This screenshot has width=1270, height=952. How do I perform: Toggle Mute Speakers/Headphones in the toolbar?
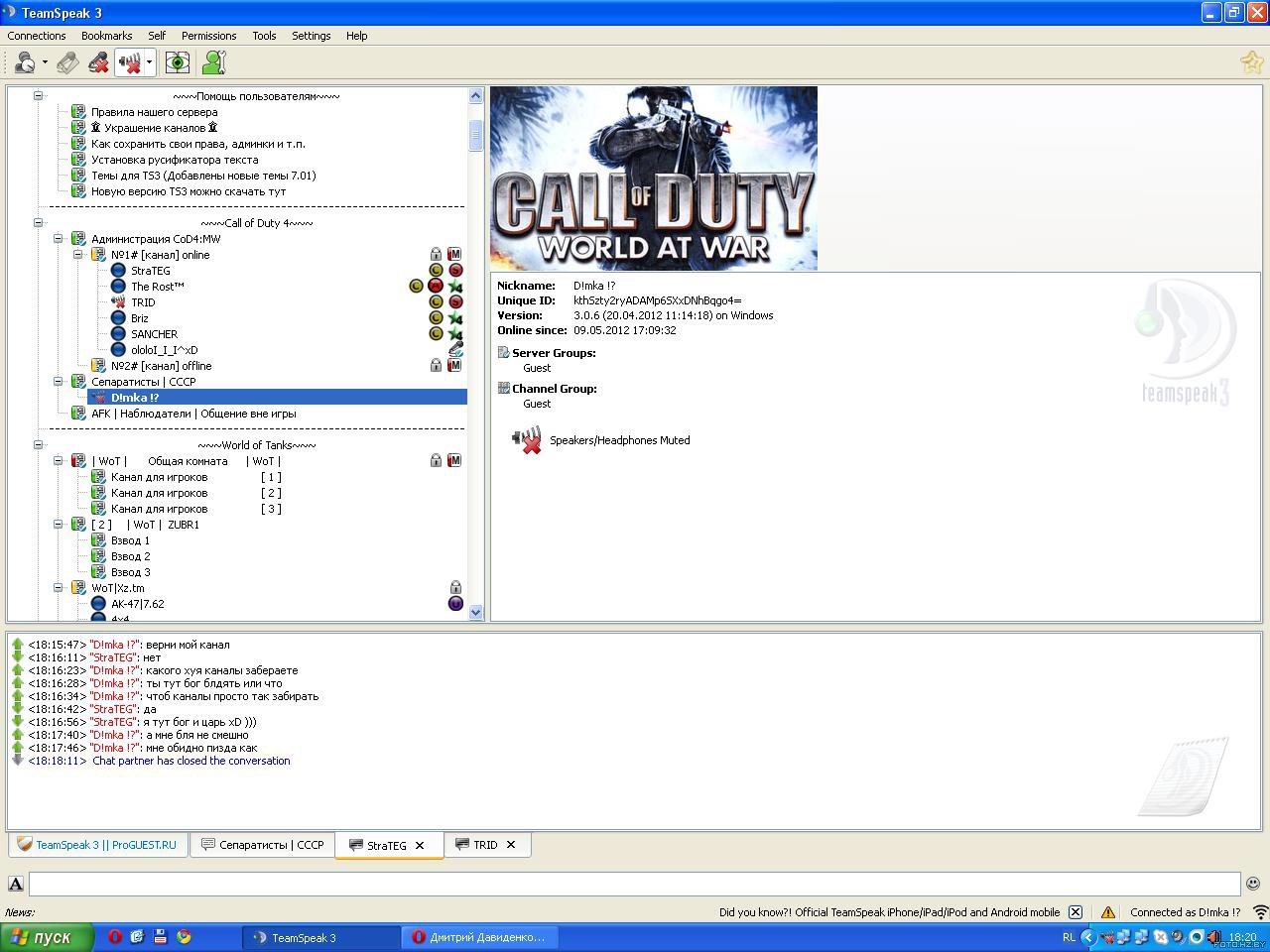129,62
